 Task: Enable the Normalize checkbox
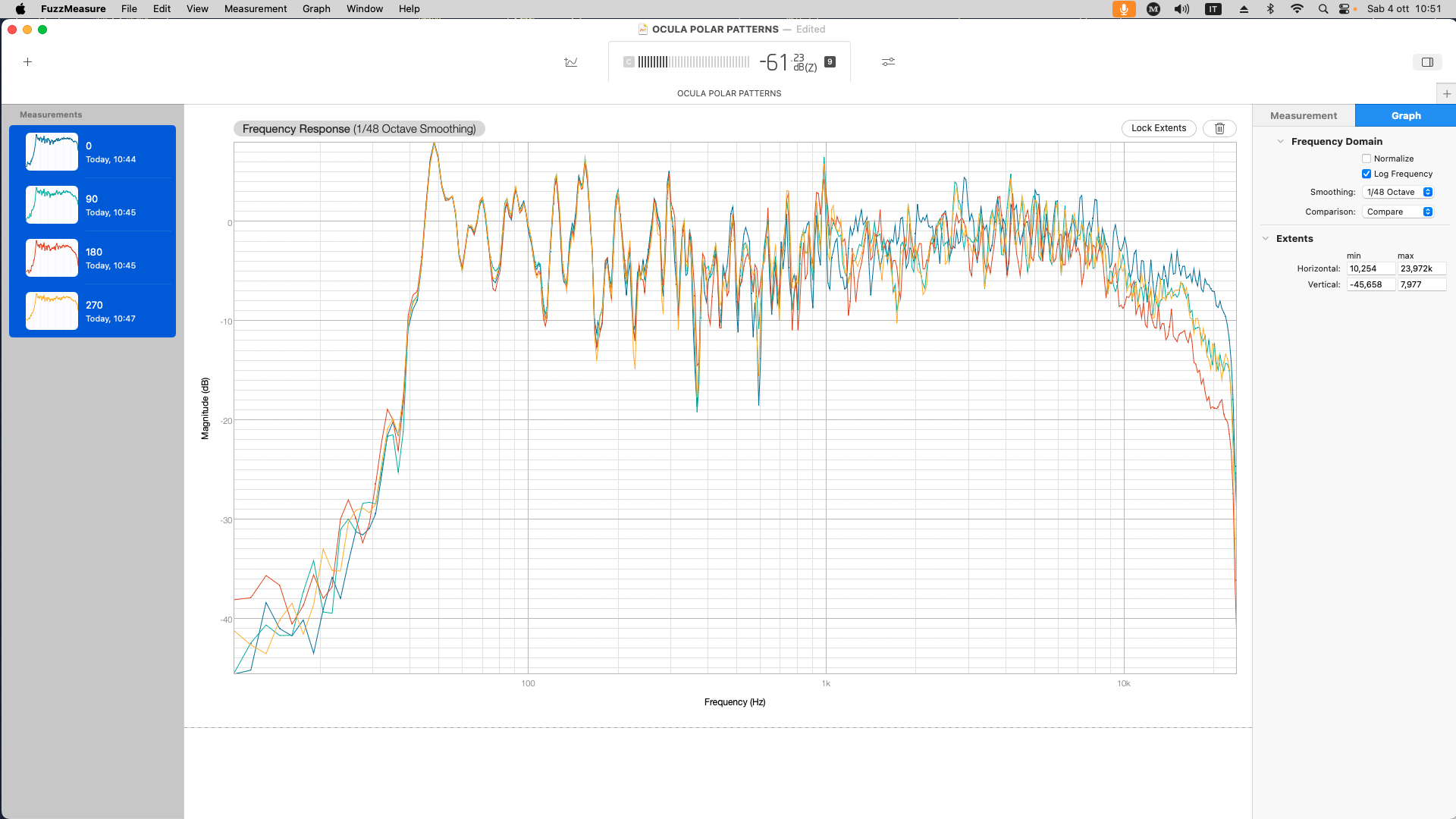(1367, 158)
